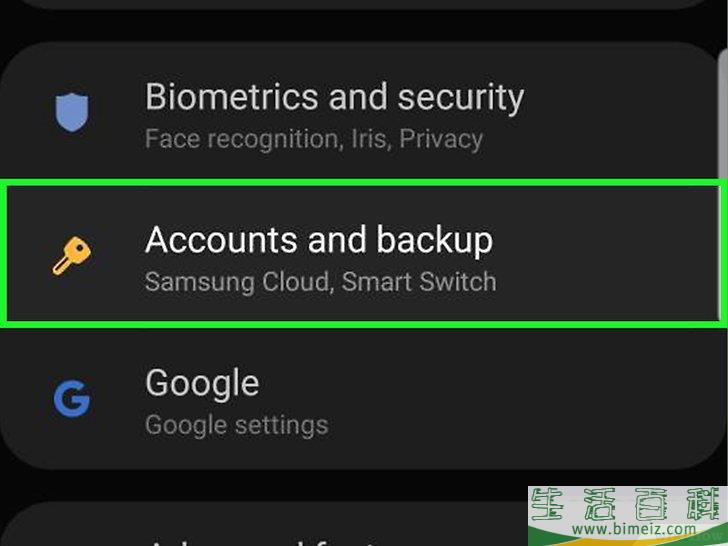The image size is (728, 546).
Task: Click the Google settings subtitle text
Action: point(237,425)
